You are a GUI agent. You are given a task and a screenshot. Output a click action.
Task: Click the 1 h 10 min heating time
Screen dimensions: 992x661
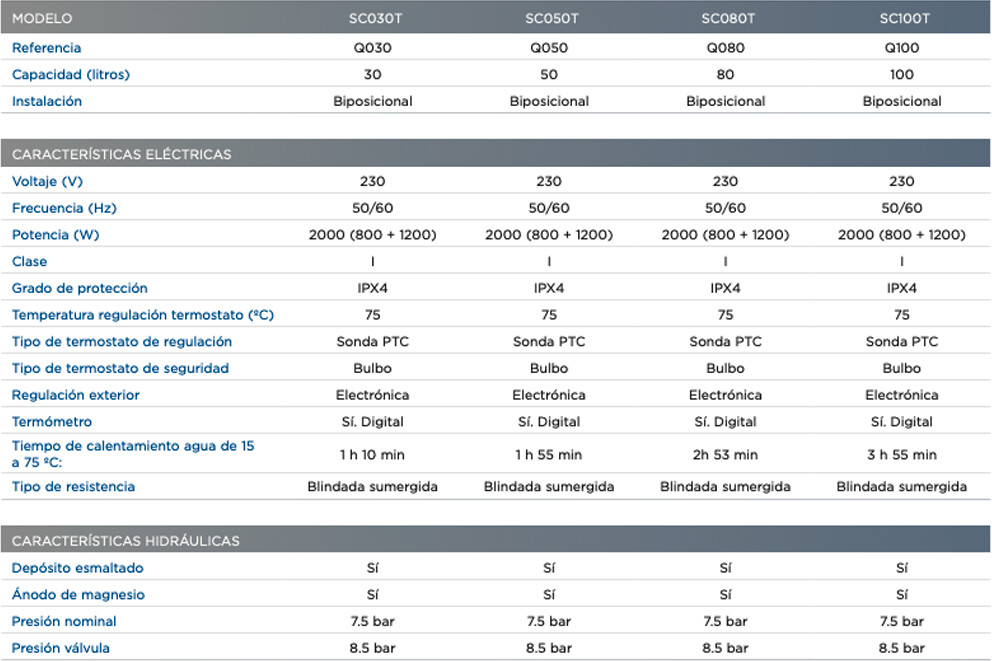[x=373, y=455]
